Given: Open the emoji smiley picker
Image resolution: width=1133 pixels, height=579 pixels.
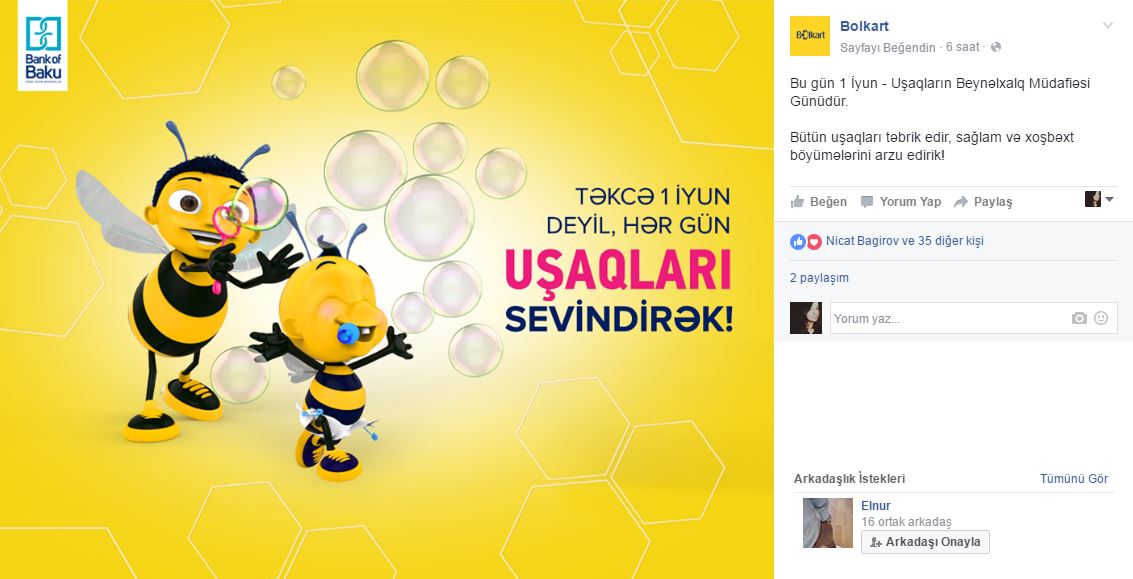Looking at the screenshot, I should [1100, 318].
